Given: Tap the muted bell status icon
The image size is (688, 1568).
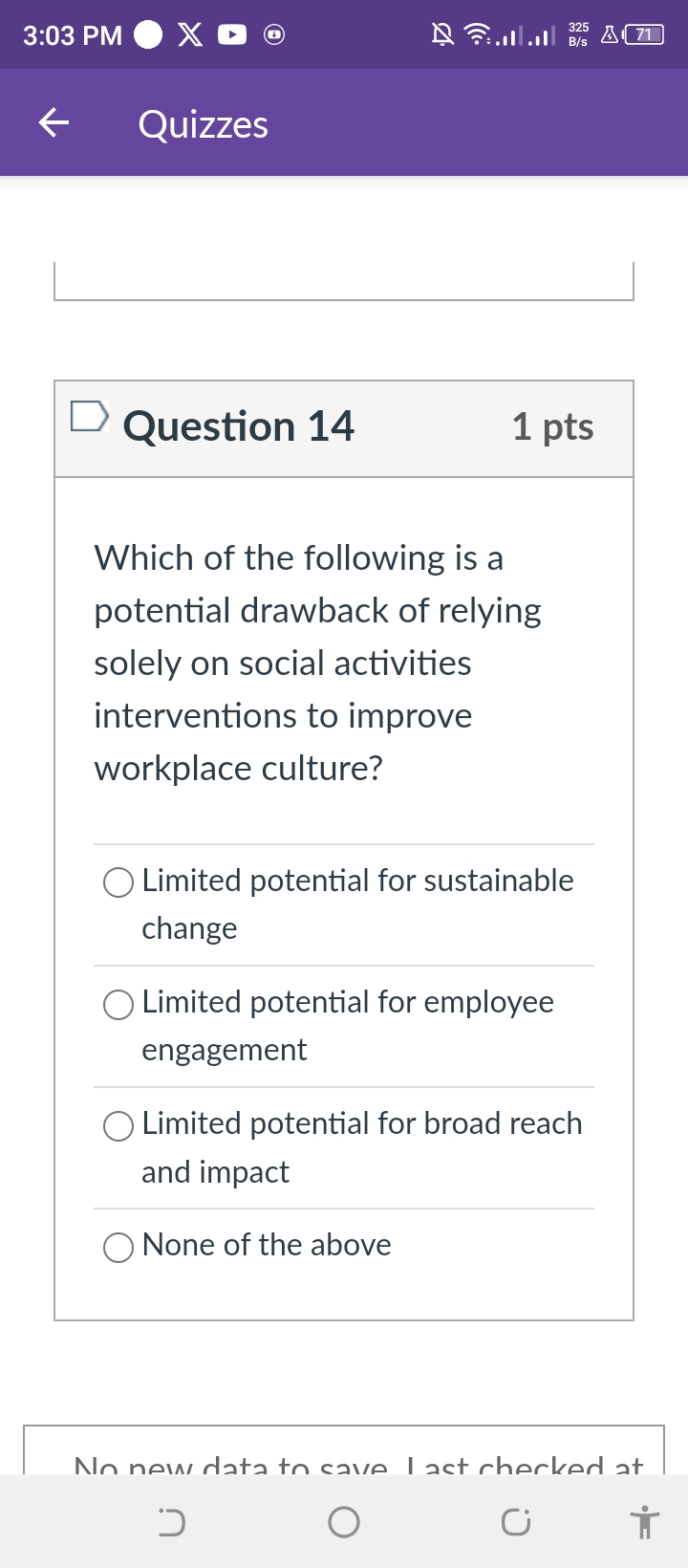Looking at the screenshot, I should (x=443, y=35).
